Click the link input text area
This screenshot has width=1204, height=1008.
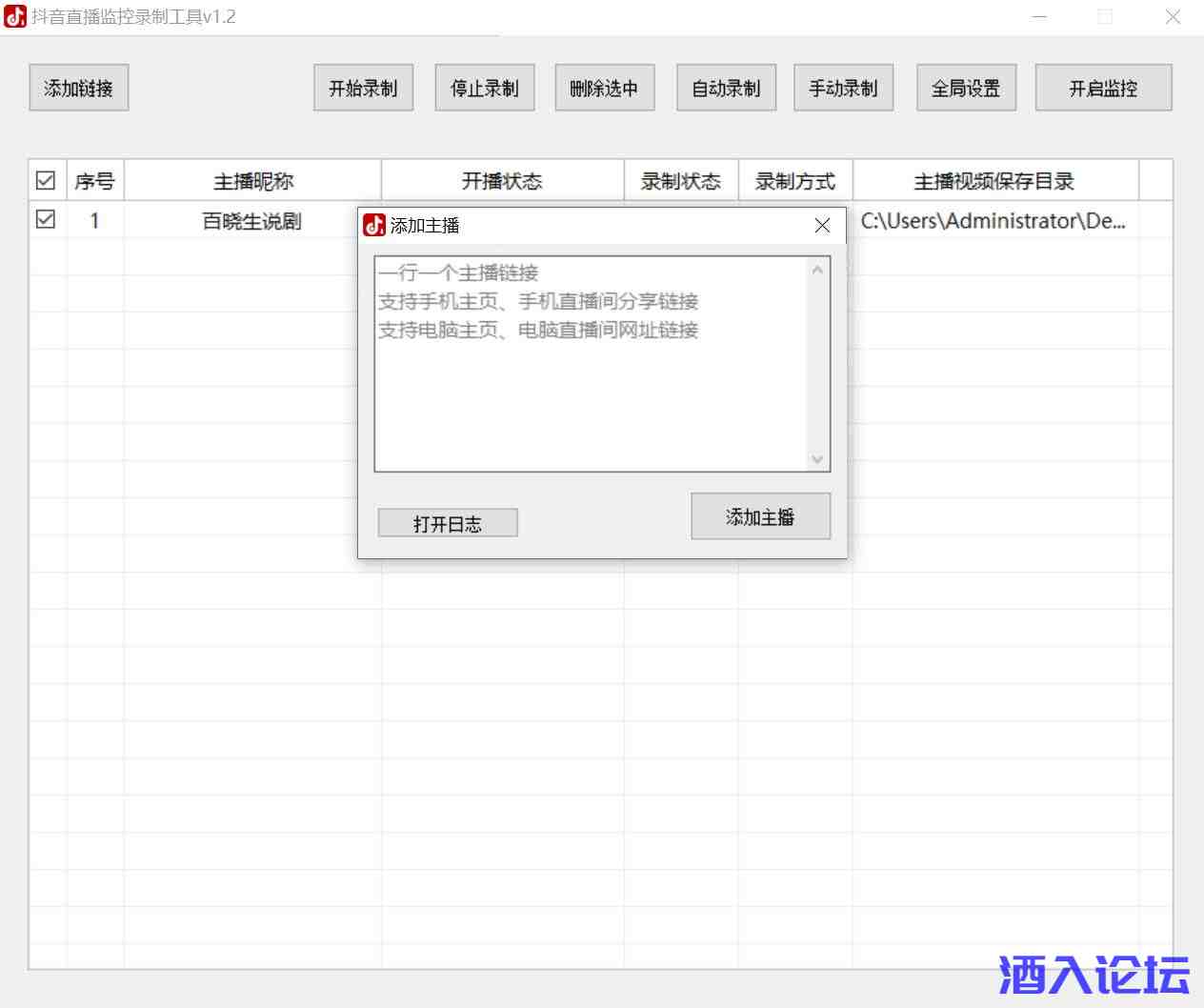pos(591,381)
